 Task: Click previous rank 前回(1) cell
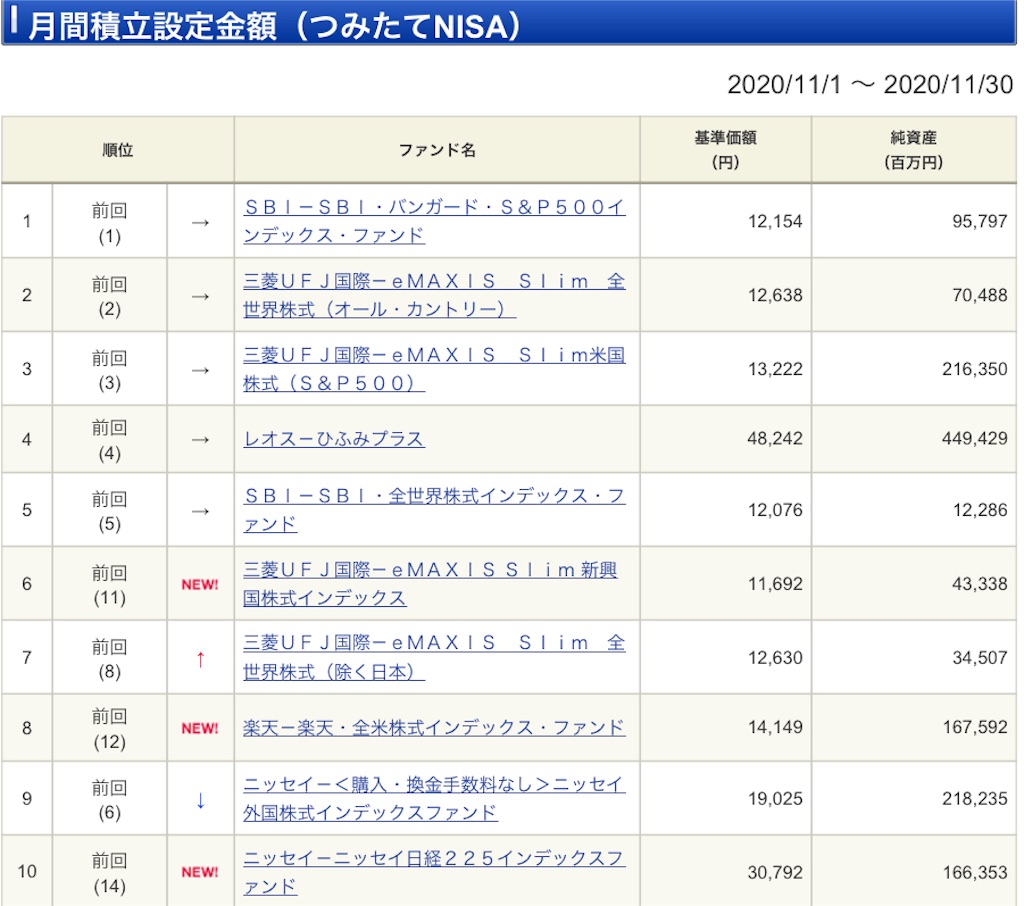[110, 223]
